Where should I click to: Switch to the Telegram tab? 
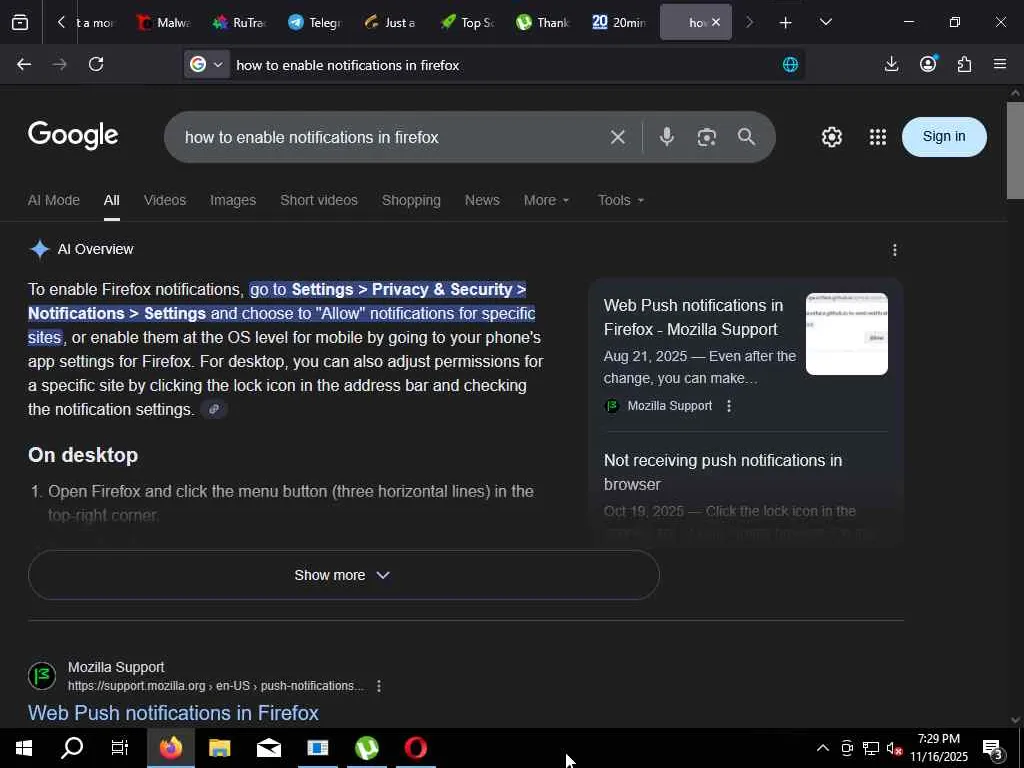click(x=315, y=22)
